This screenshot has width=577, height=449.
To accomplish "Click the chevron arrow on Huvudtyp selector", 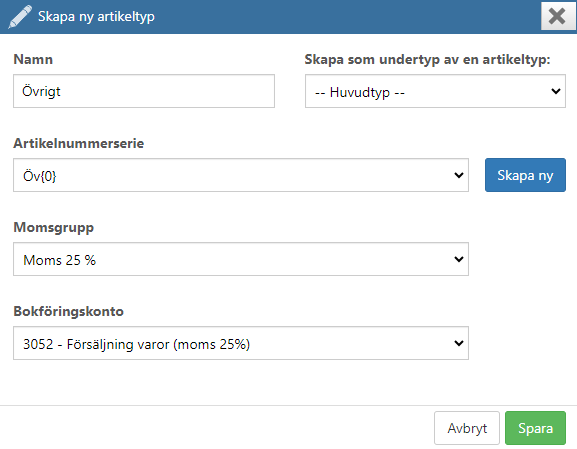I will pyautogui.click(x=556, y=91).
